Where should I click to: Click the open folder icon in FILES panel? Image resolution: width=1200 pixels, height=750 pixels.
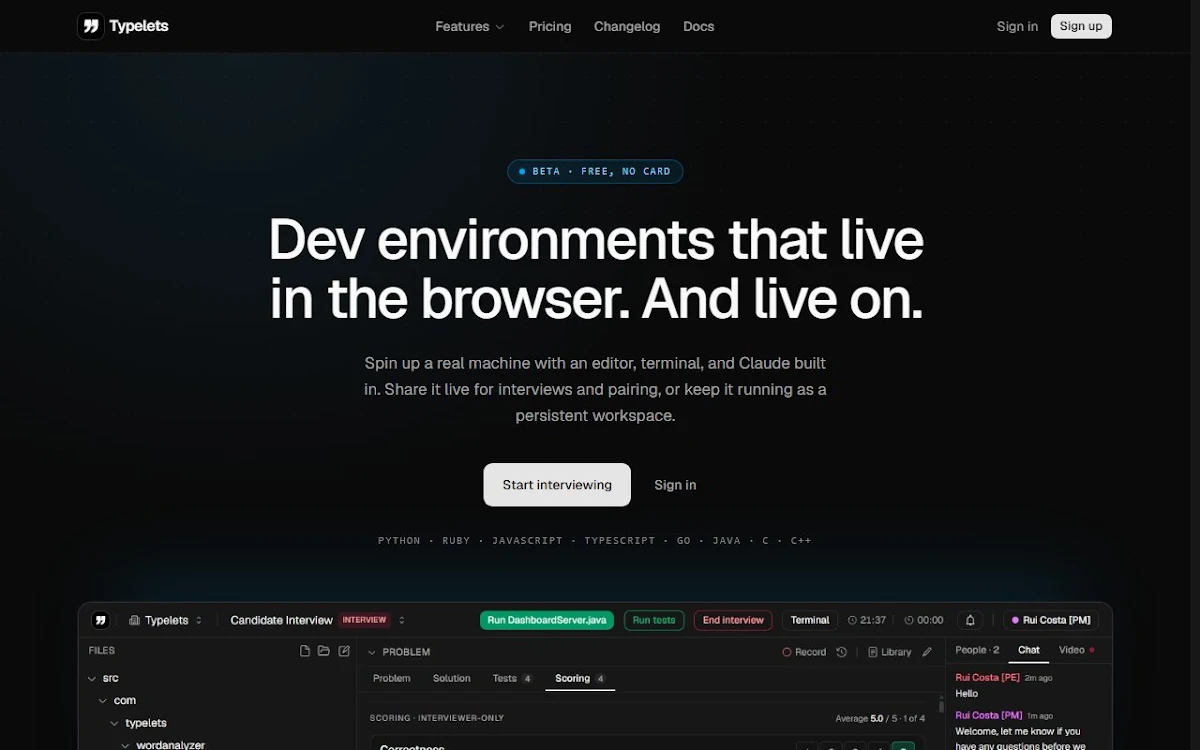[324, 651]
